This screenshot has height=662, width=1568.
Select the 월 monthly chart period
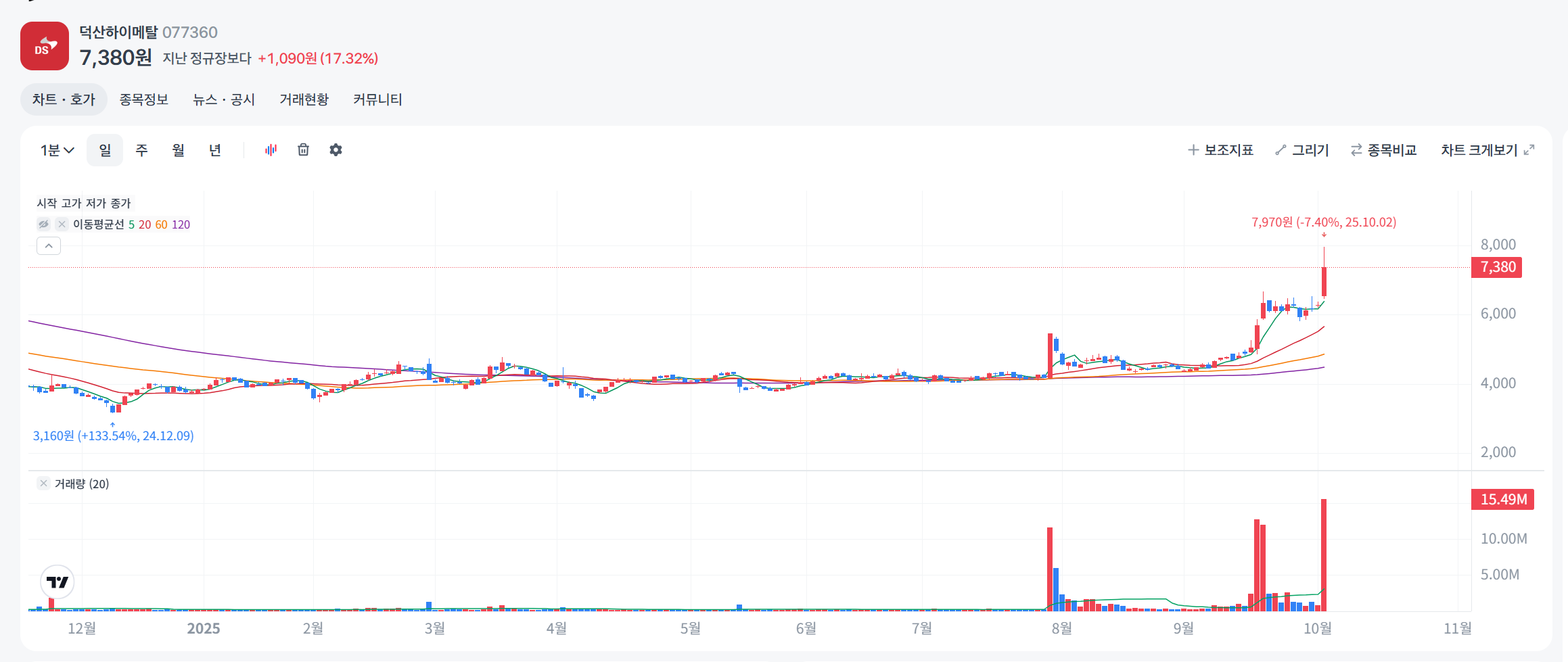(x=178, y=150)
